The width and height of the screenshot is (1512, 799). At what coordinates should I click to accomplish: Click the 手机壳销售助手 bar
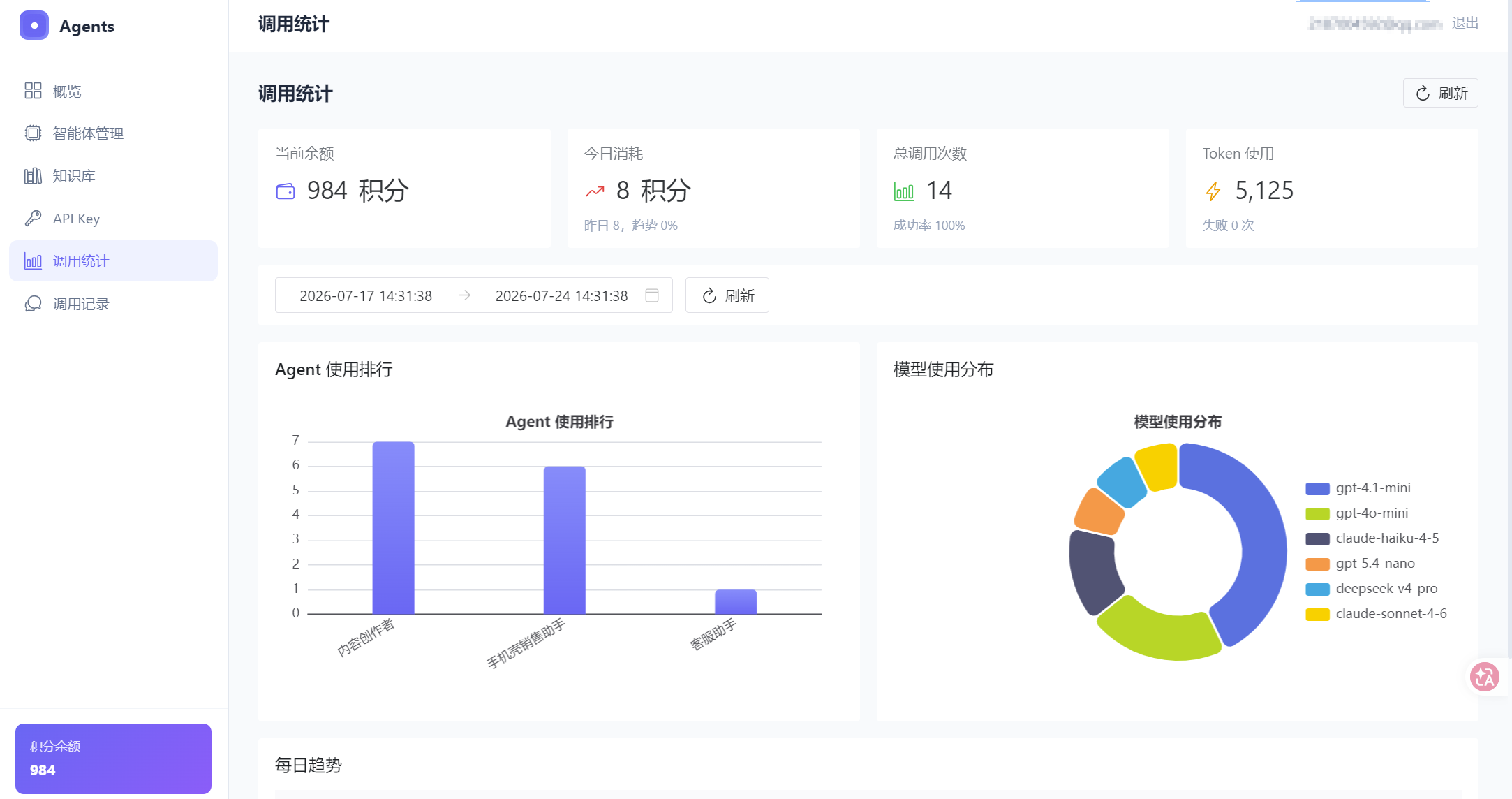[x=565, y=540]
